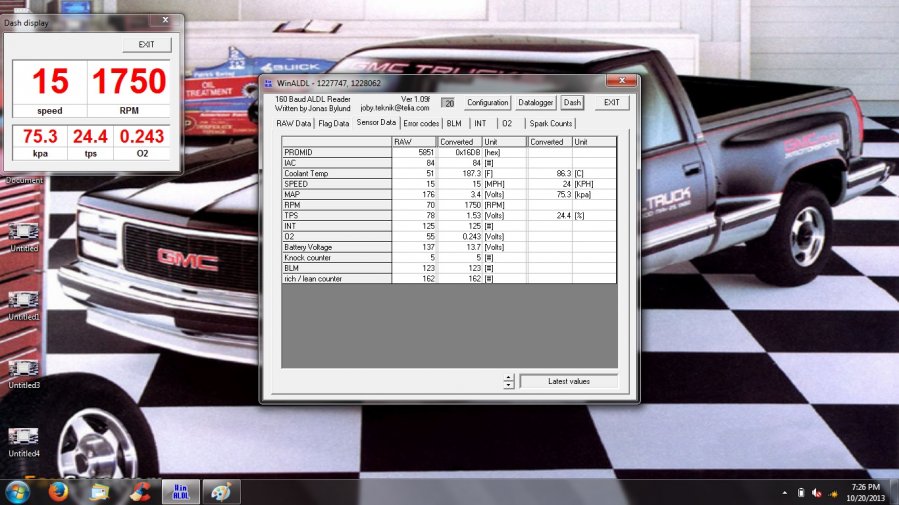Click the network tray icon

[x=833, y=493]
